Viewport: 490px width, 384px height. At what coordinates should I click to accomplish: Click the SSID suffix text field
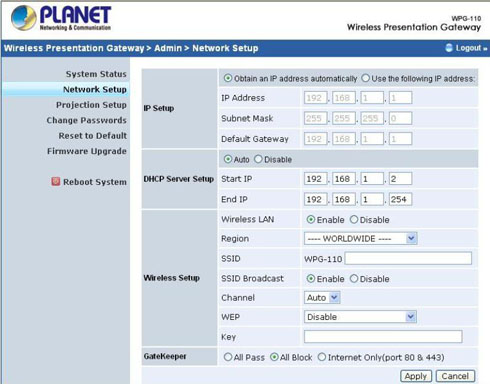coord(408,258)
